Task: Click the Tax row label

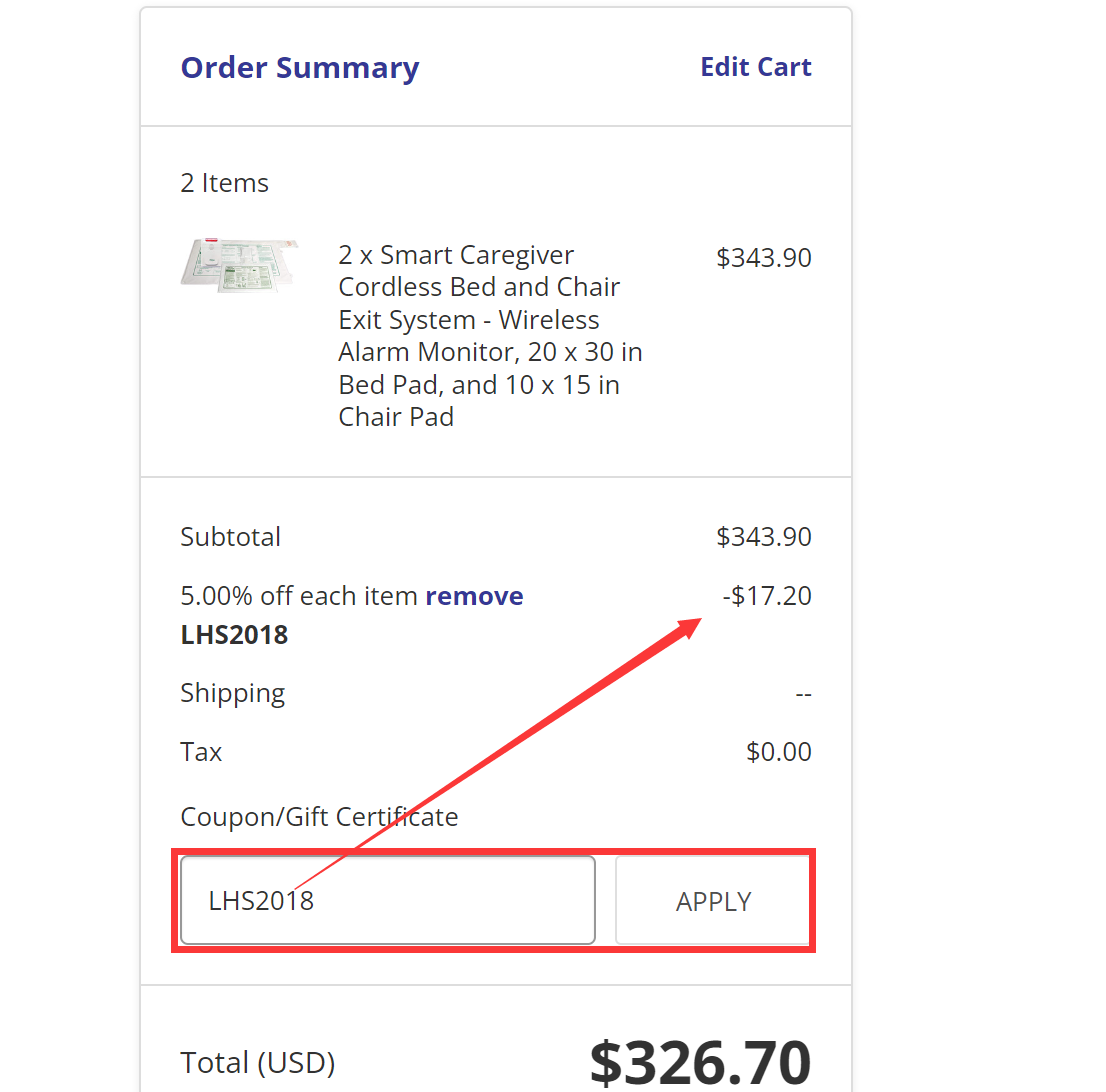Action: [201, 751]
